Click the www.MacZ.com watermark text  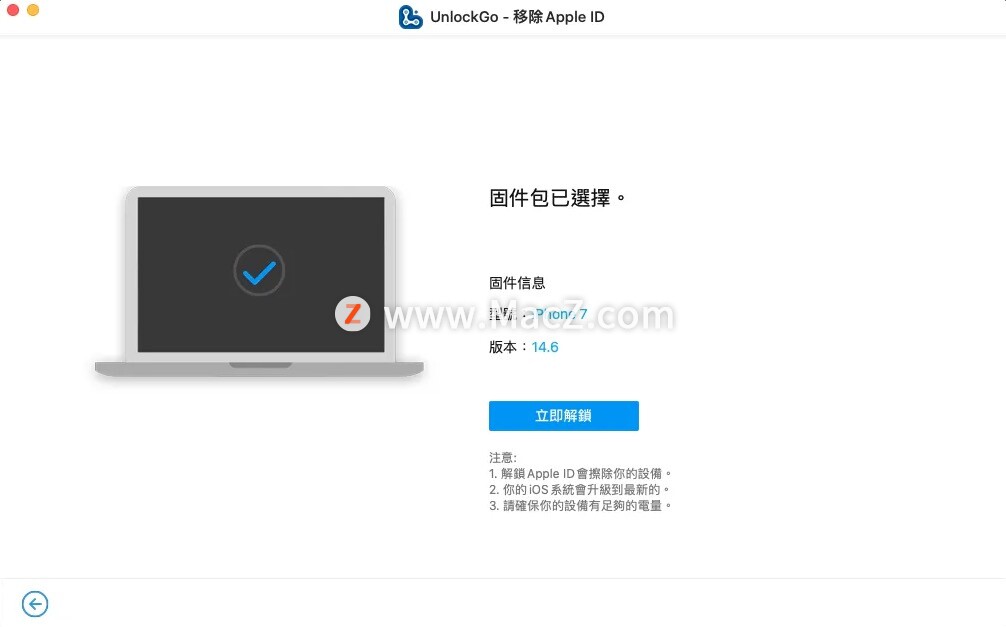click(529, 314)
